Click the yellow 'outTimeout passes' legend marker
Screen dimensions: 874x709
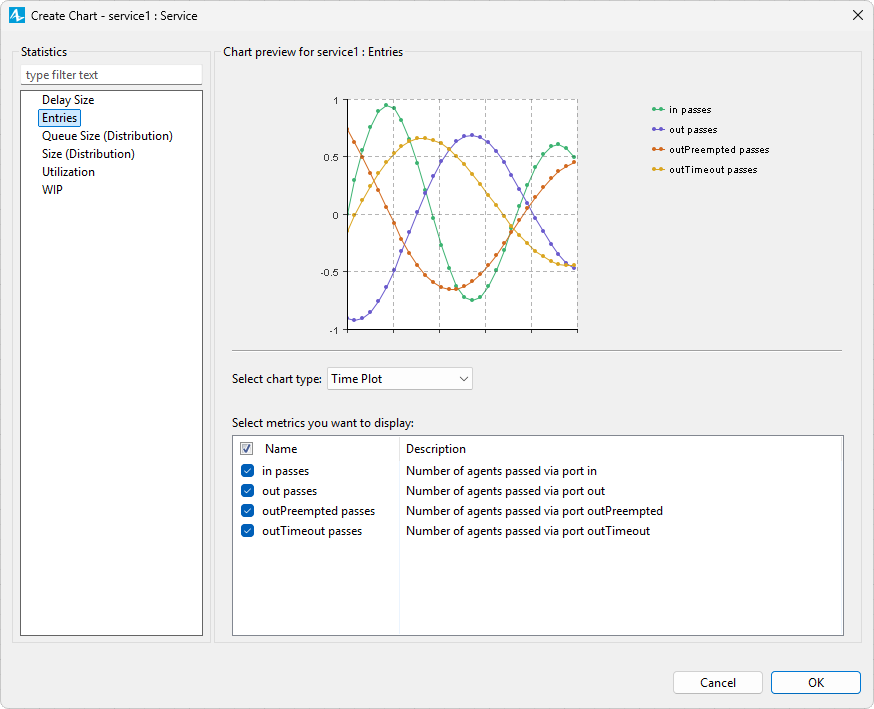(x=657, y=169)
